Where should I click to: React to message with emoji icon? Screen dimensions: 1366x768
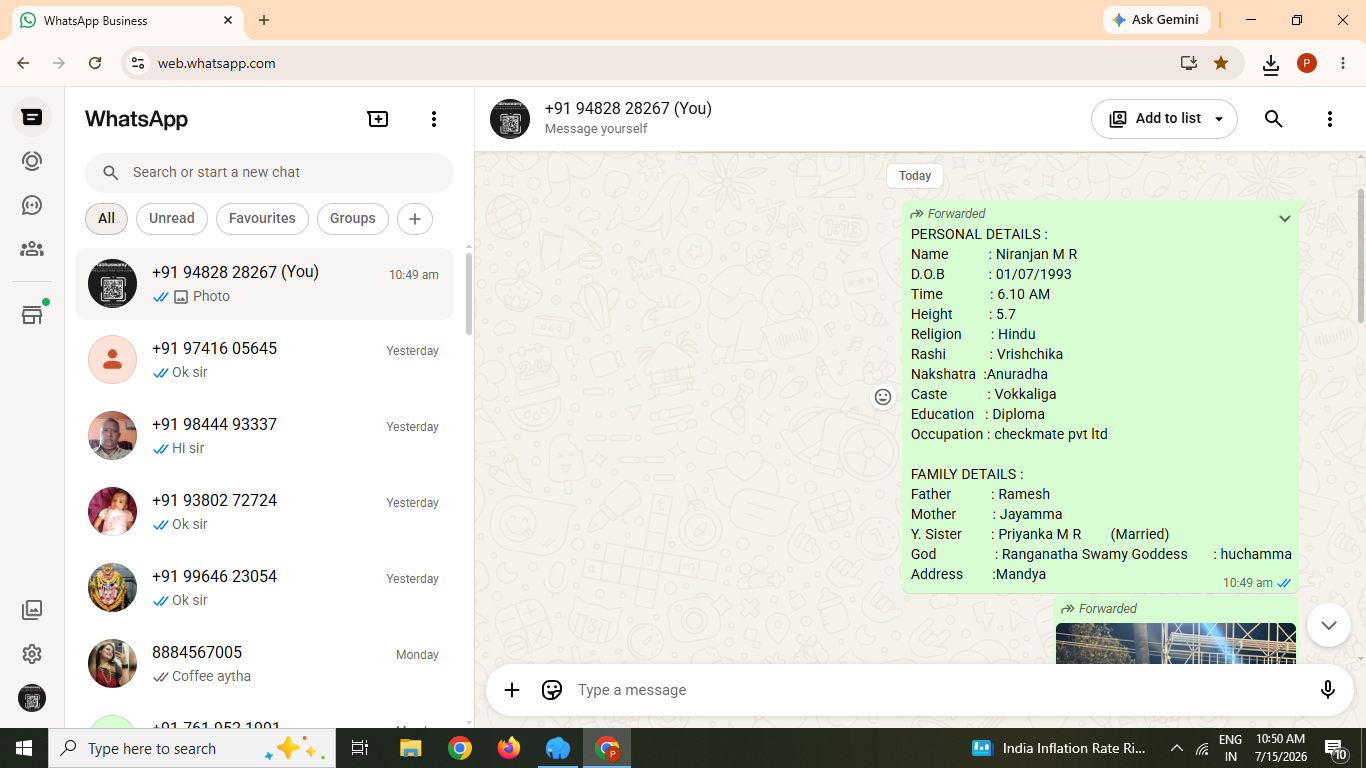(883, 397)
